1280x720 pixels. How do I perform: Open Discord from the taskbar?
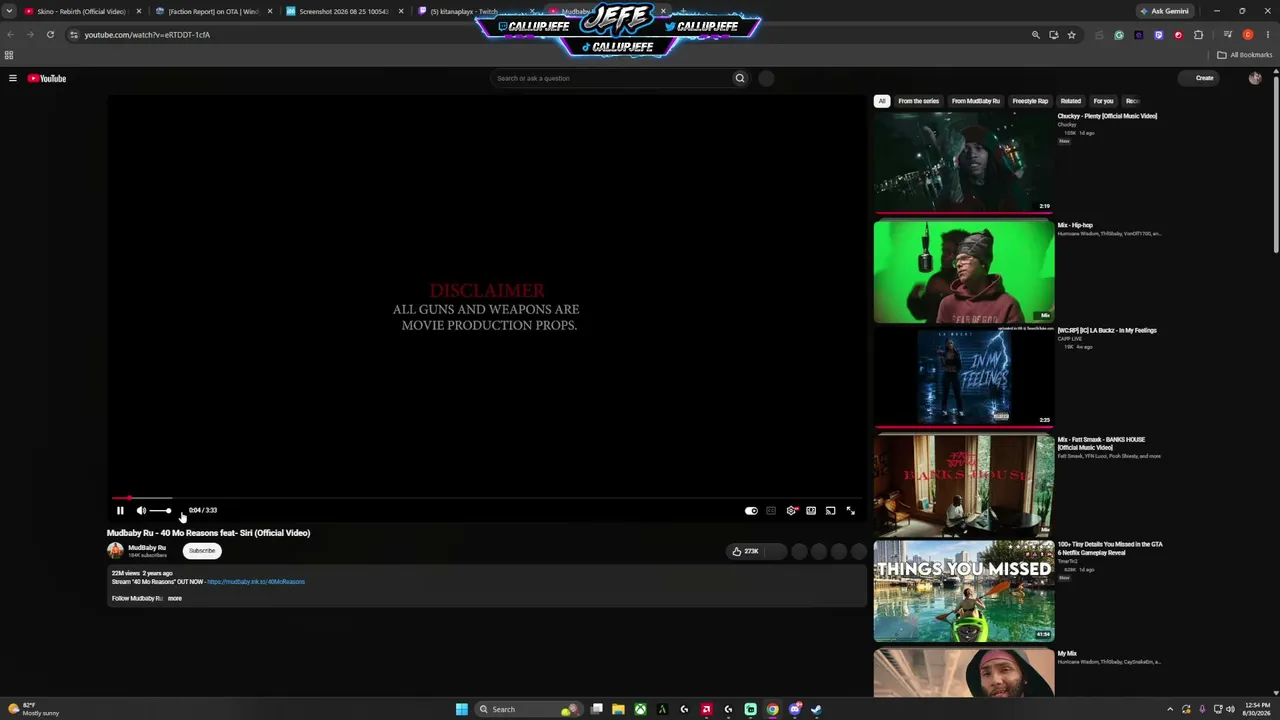click(794, 709)
